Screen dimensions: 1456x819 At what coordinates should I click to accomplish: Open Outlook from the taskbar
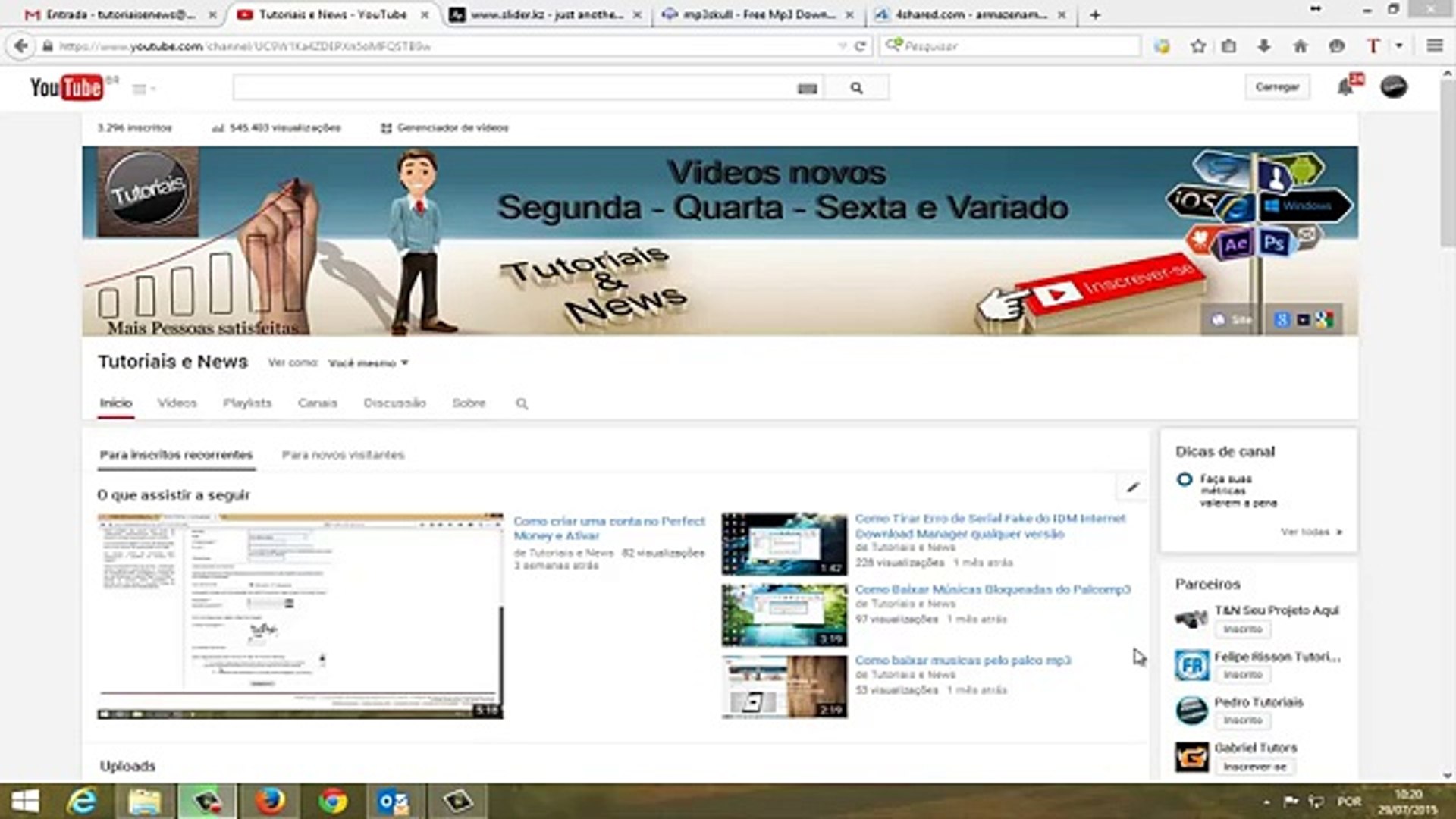point(394,802)
